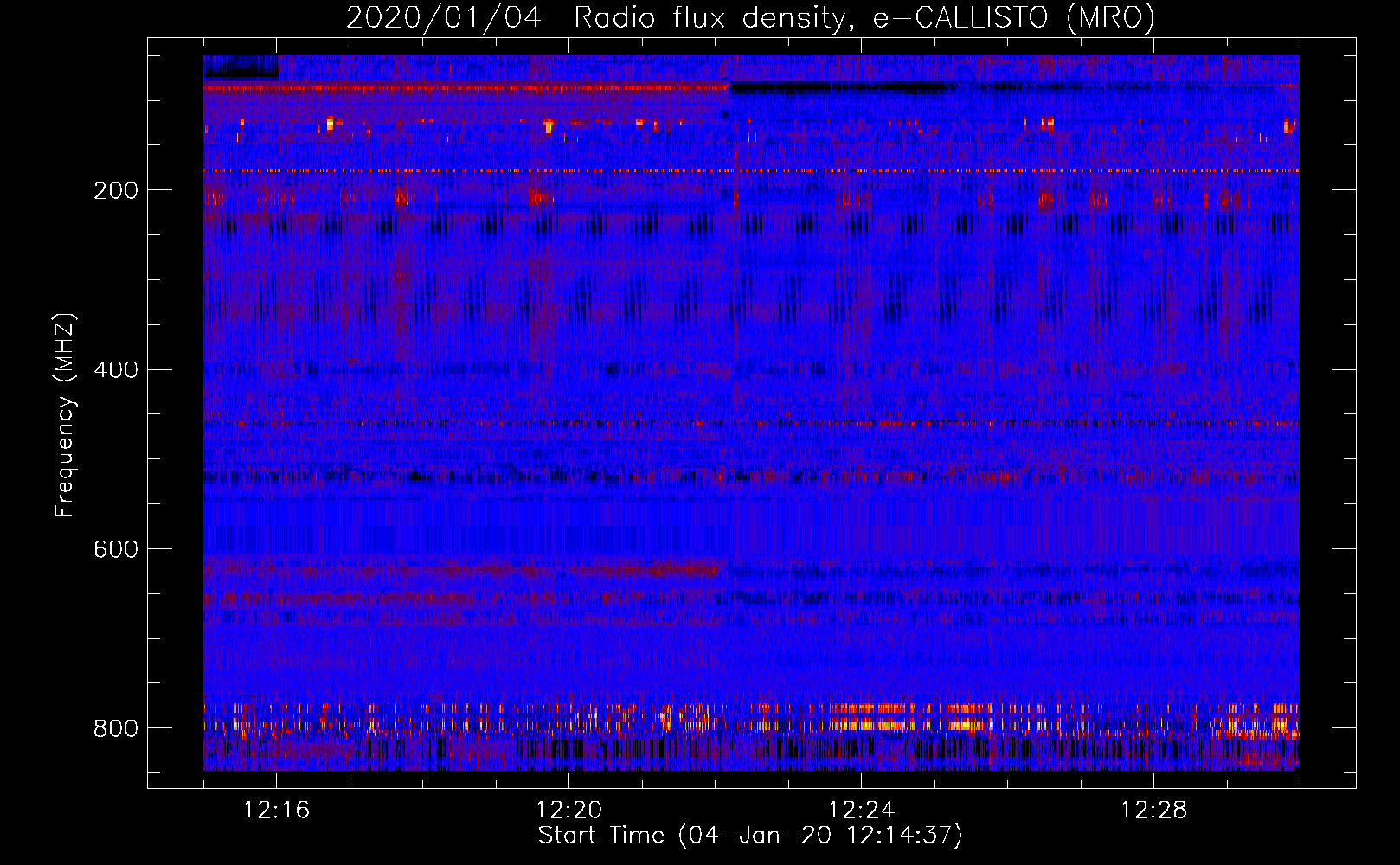This screenshot has width=1400, height=865.
Task: Click the 12:28 time tick label
Action: 1154,811
